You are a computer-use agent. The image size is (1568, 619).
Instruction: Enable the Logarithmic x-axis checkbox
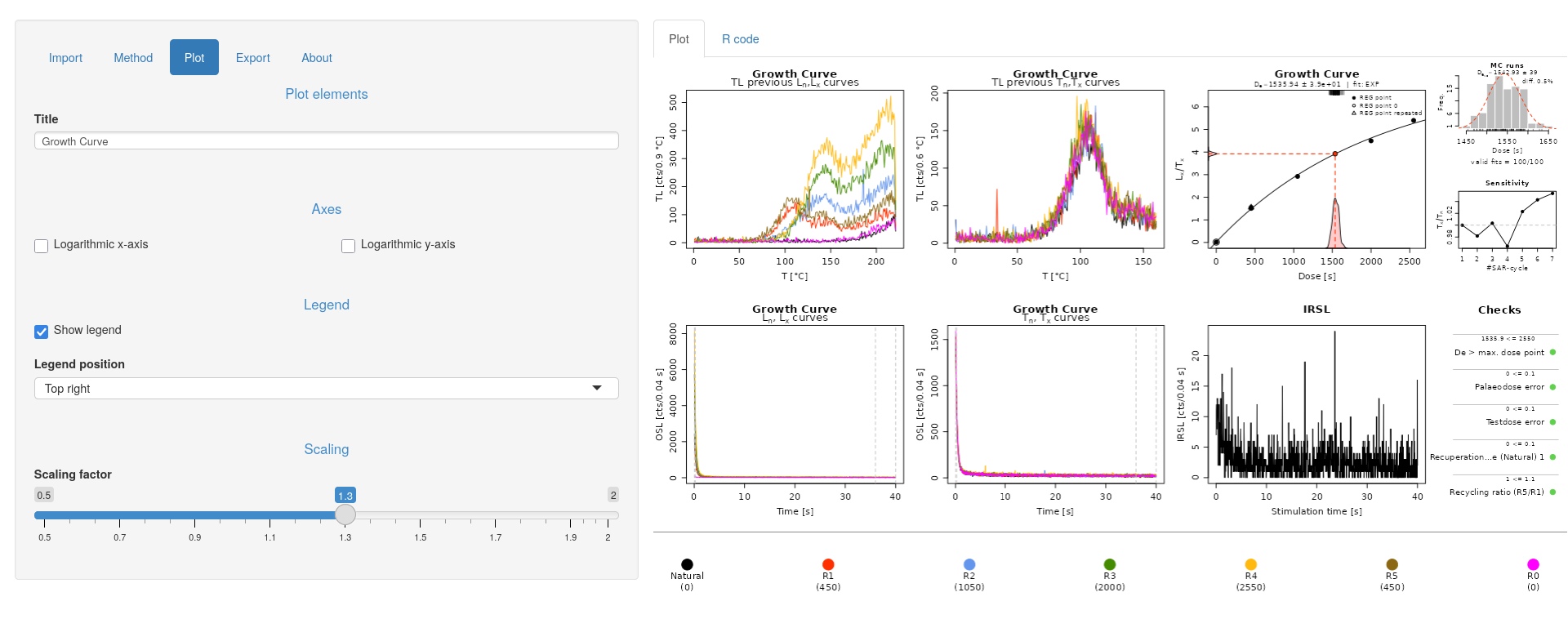42,246
